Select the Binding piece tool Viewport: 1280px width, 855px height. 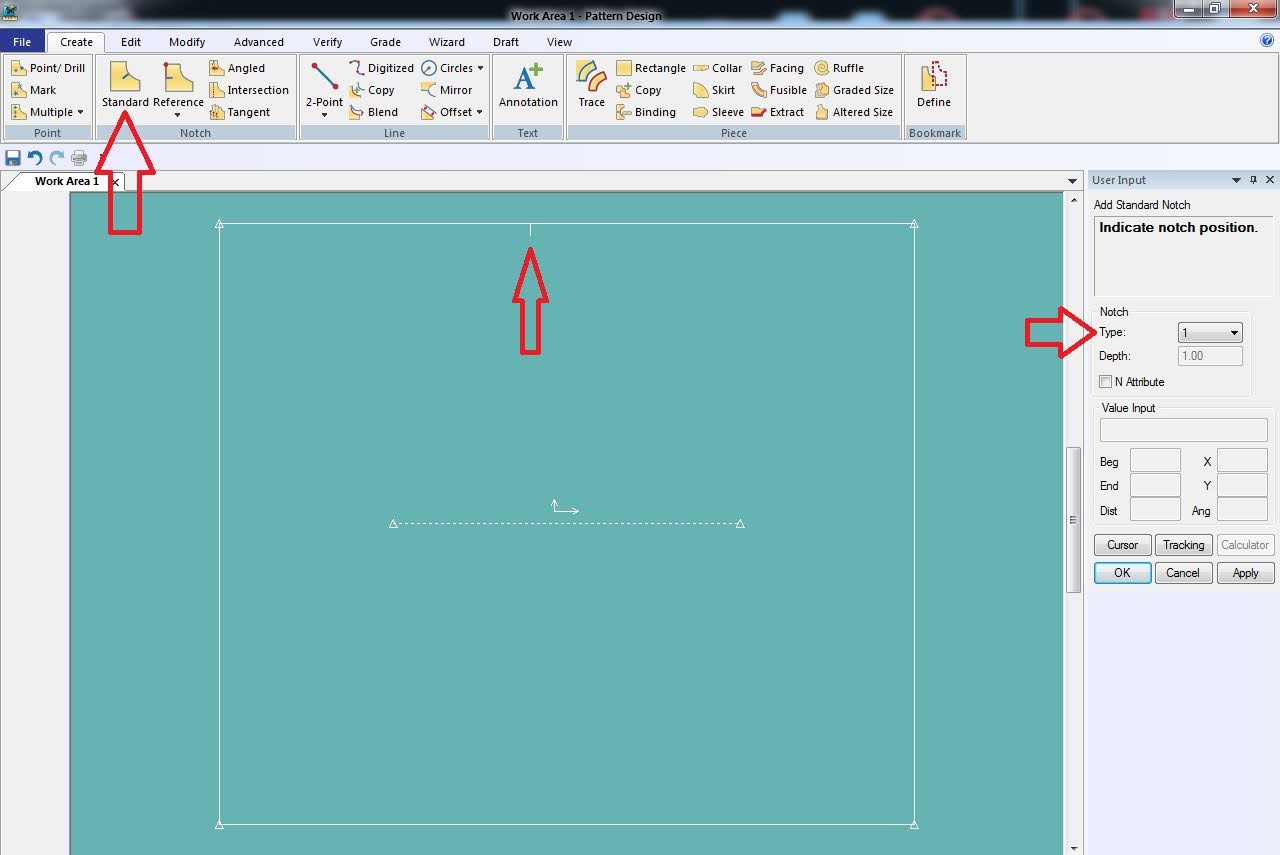[646, 112]
